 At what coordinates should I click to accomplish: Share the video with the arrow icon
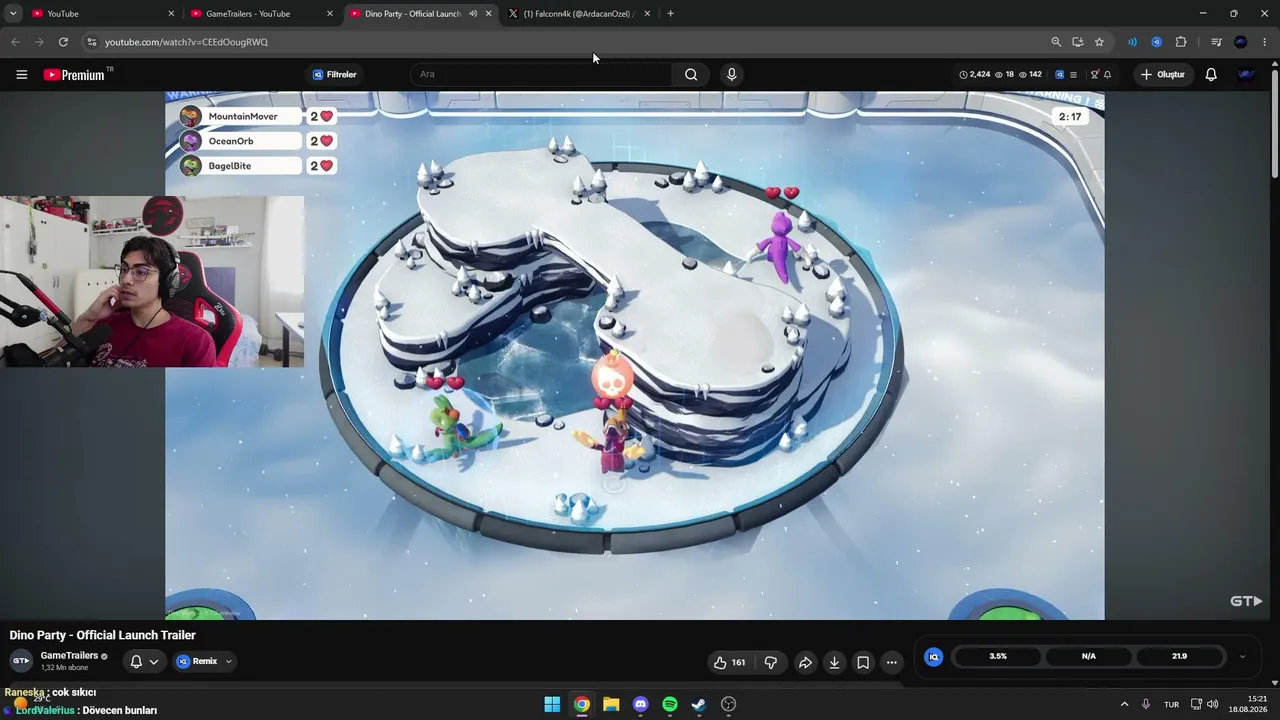pos(805,662)
